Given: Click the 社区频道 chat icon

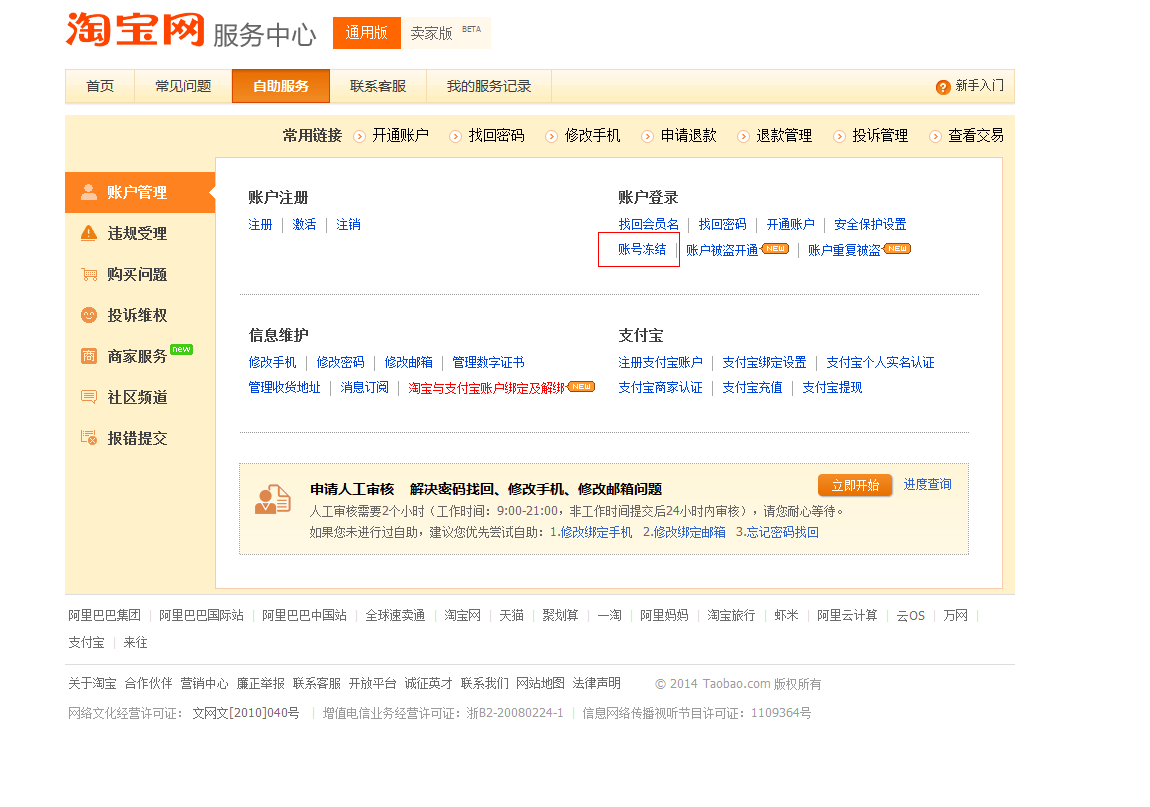Looking at the screenshot, I should [x=89, y=398].
